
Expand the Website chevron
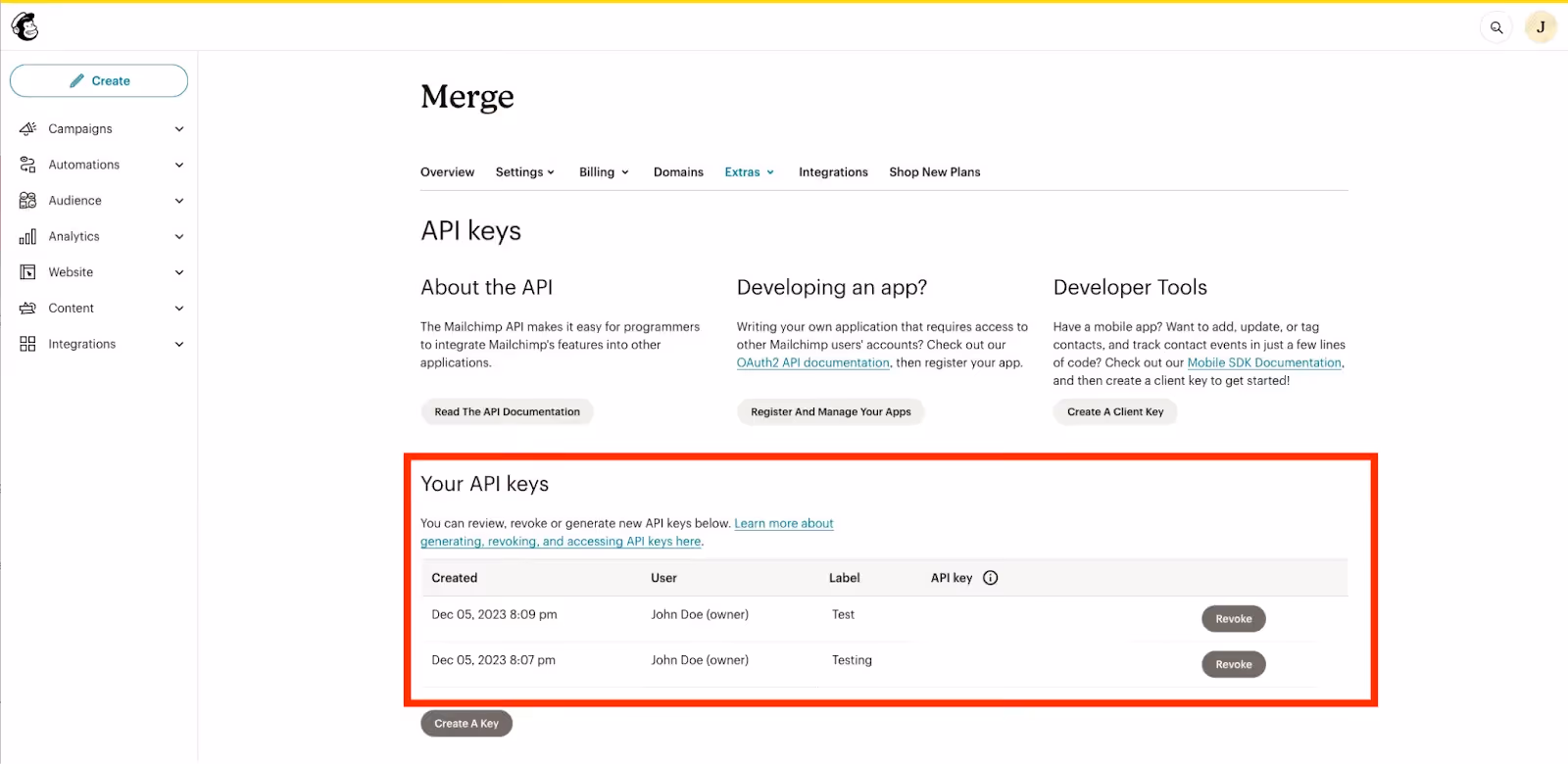(x=179, y=272)
